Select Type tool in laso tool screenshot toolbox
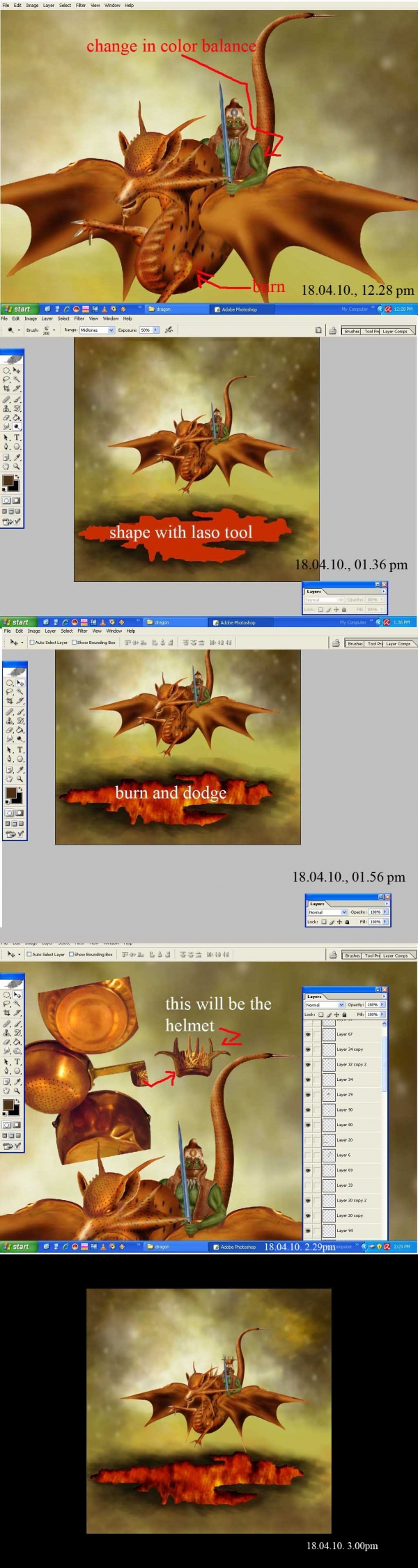This screenshot has width=418, height=1568. click(x=17, y=437)
